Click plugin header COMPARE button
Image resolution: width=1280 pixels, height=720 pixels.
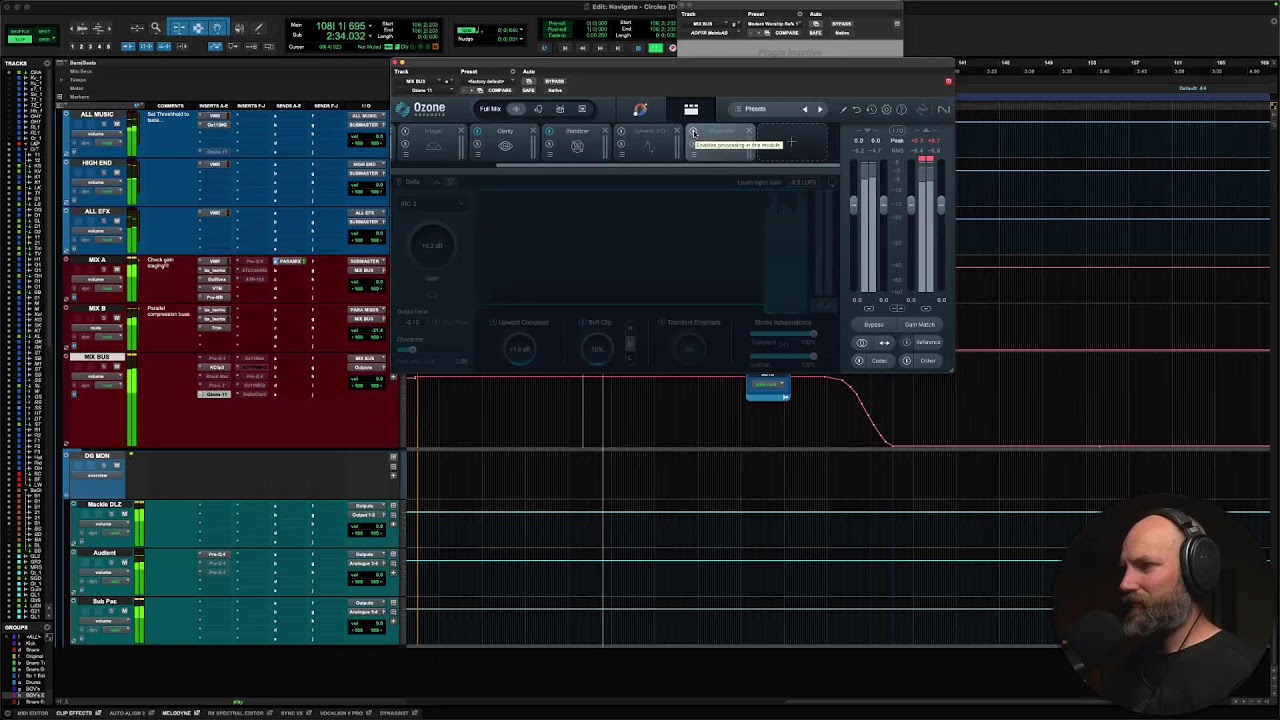tap(499, 90)
